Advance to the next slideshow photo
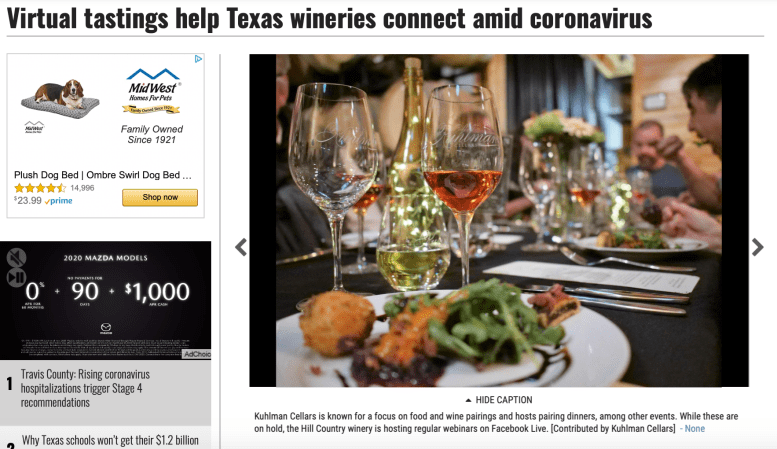777x449 pixels. click(757, 247)
